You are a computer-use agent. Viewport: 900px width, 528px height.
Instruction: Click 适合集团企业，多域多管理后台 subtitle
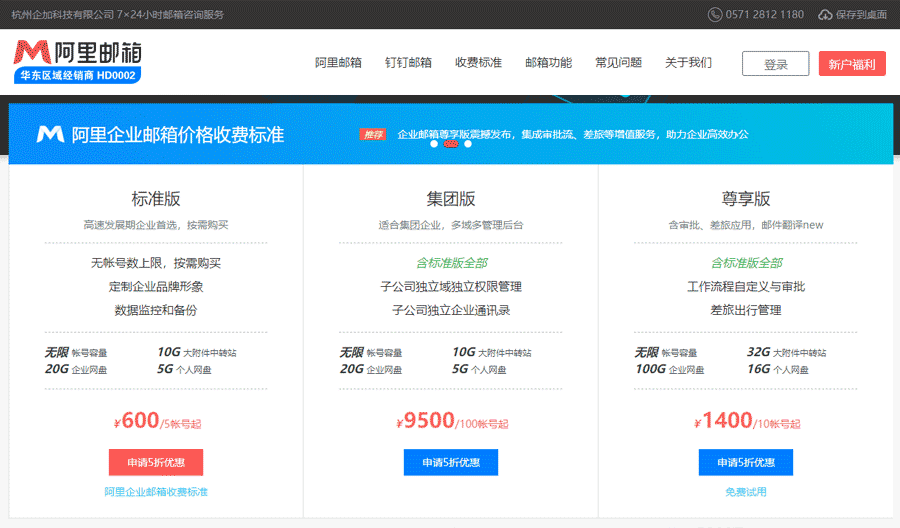pyautogui.click(x=451, y=225)
